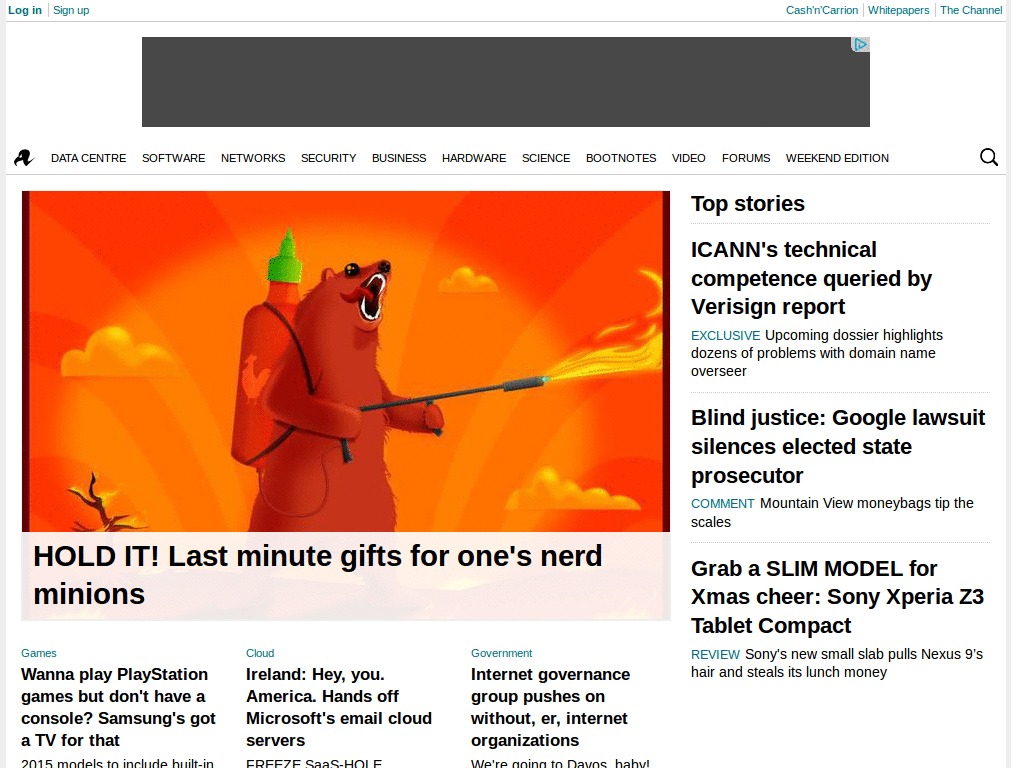Click the Games category label
This screenshot has height=768, width=1024.
tap(39, 653)
